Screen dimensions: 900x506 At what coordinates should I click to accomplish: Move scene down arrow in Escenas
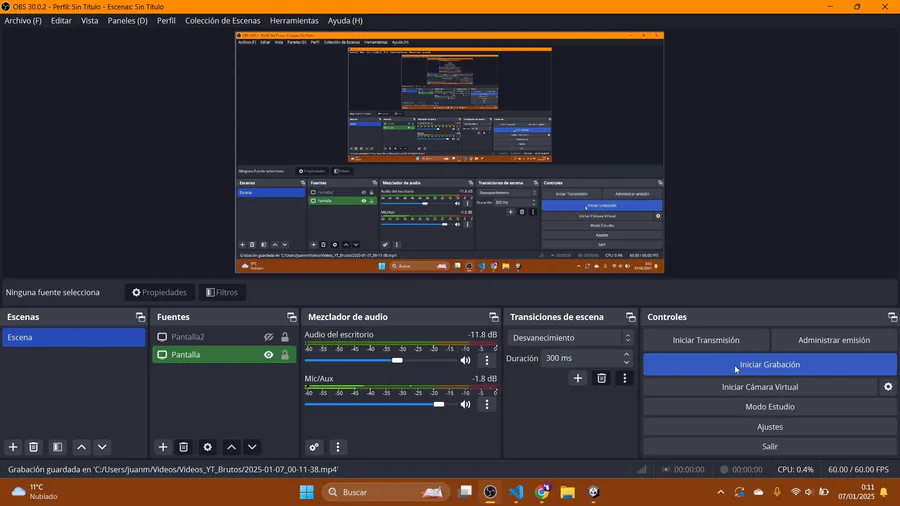pos(102,447)
